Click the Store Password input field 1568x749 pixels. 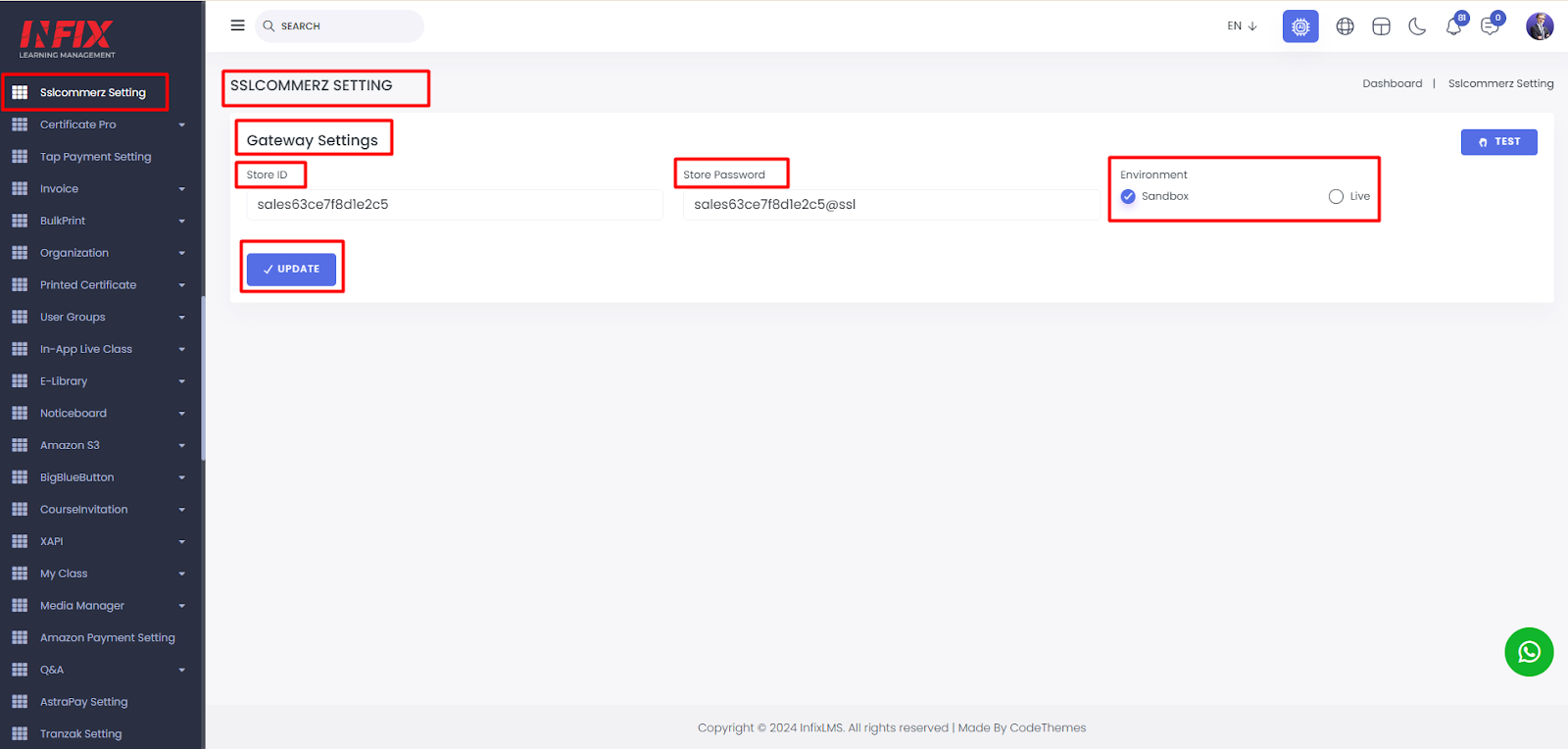tap(891, 205)
